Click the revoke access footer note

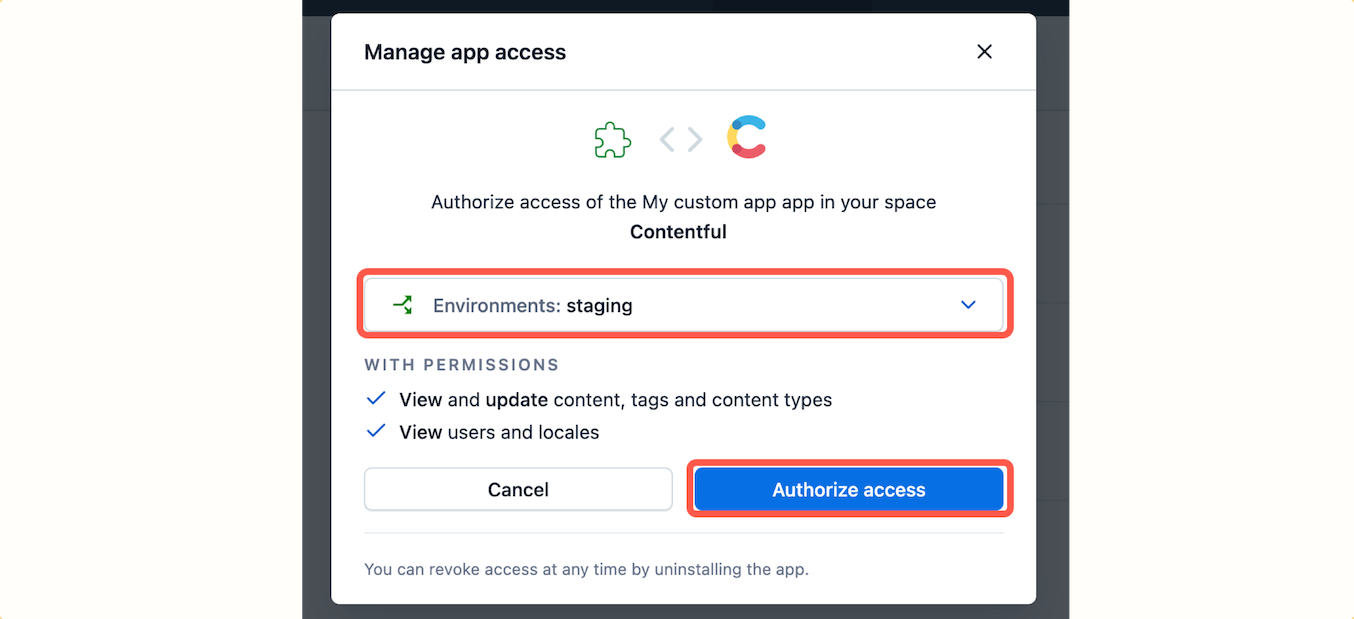click(586, 570)
